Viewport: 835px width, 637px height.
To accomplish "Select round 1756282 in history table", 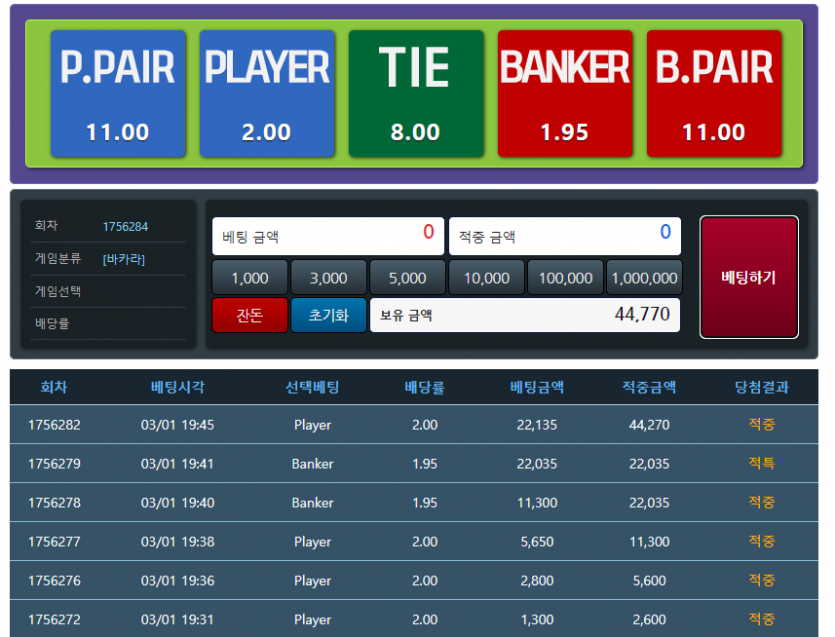I will (x=54, y=425).
